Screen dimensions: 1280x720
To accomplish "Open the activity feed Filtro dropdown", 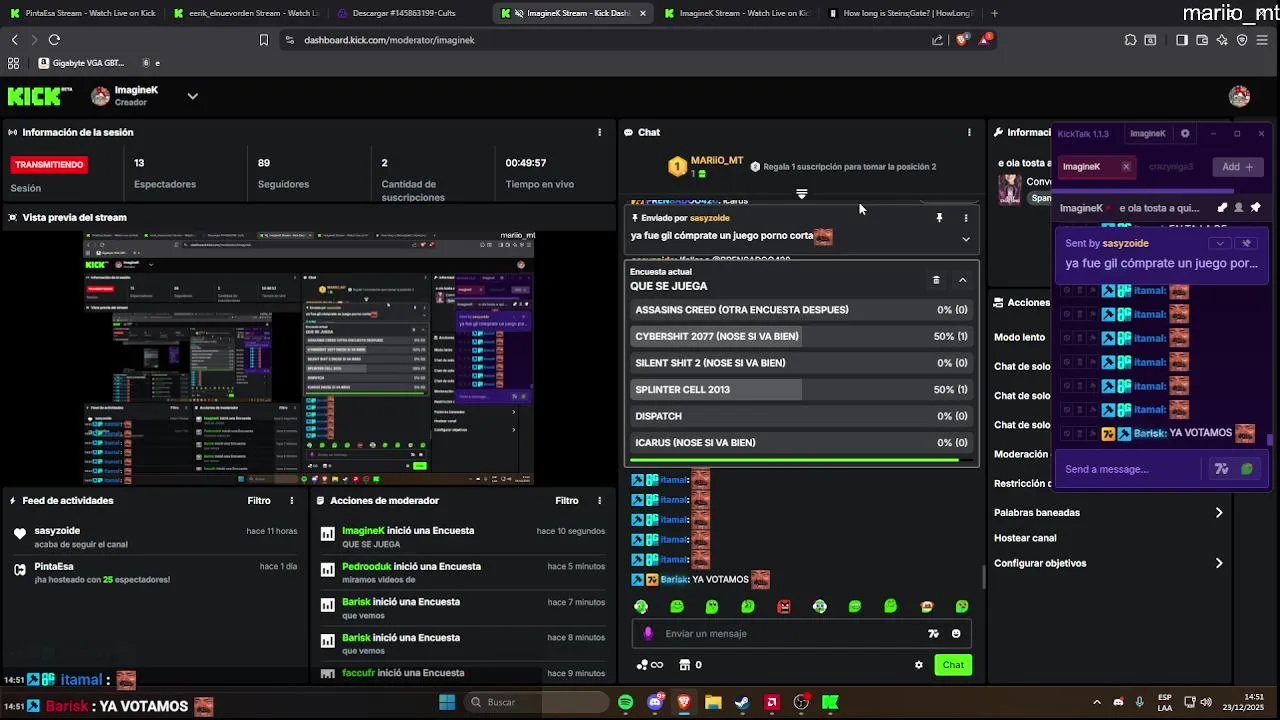I will 259,501.
